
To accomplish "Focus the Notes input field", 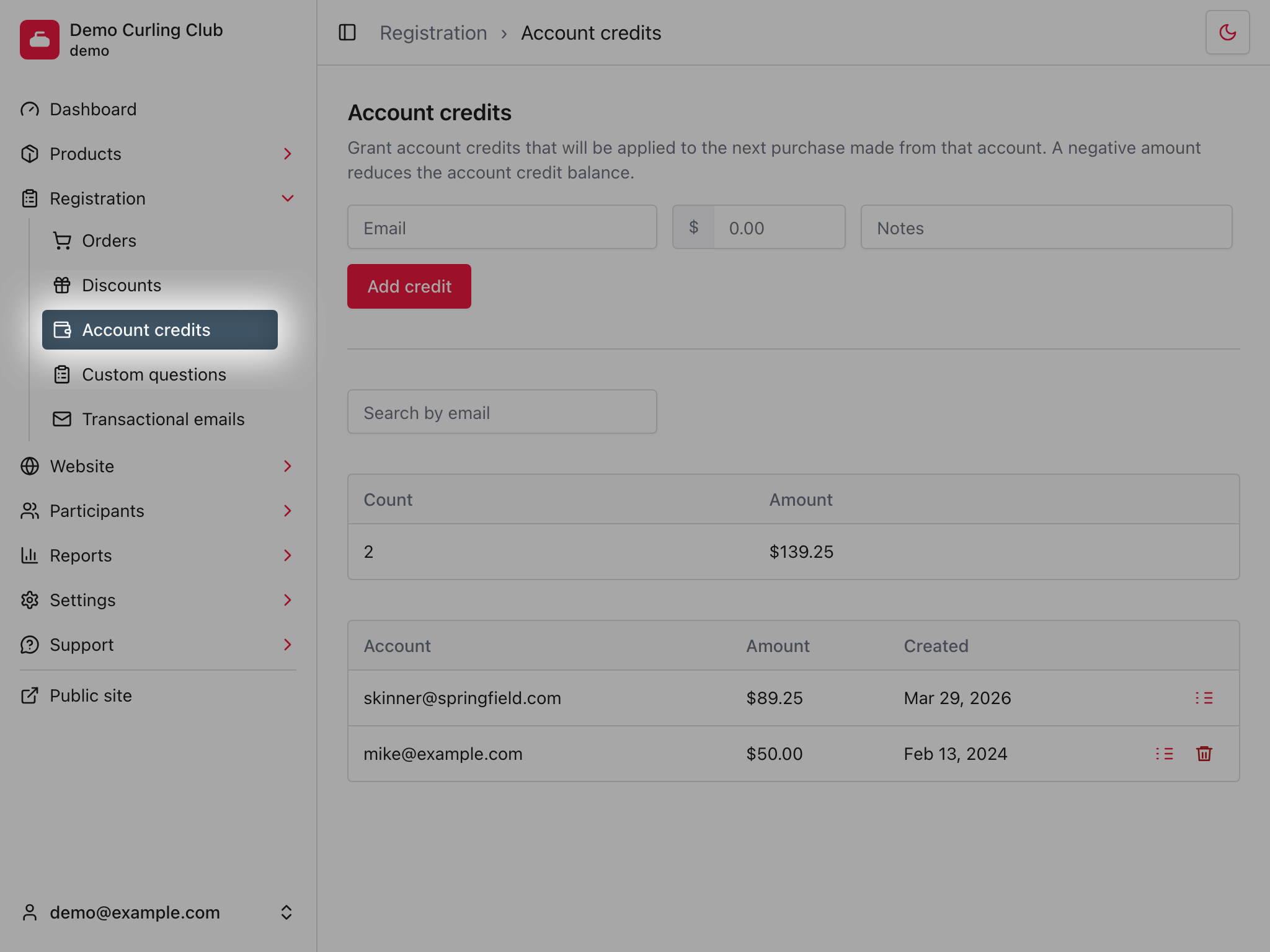I will click(1046, 227).
